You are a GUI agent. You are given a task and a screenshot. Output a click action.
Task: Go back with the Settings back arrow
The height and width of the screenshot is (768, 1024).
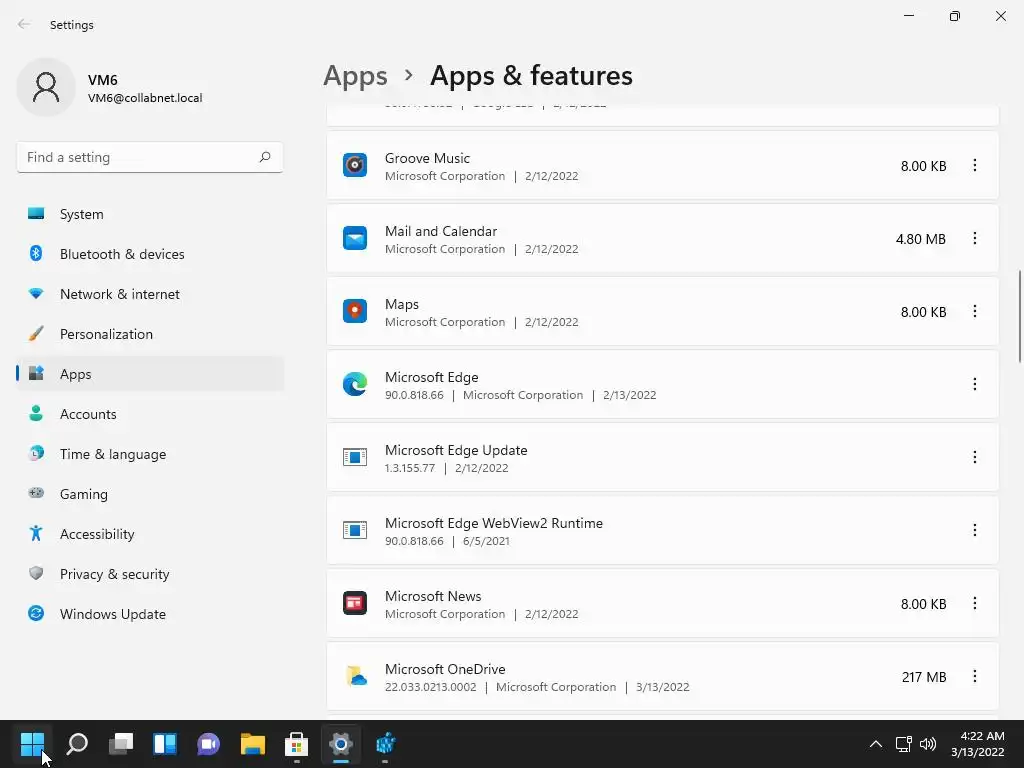pyautogui.click(x=24, y=24)
